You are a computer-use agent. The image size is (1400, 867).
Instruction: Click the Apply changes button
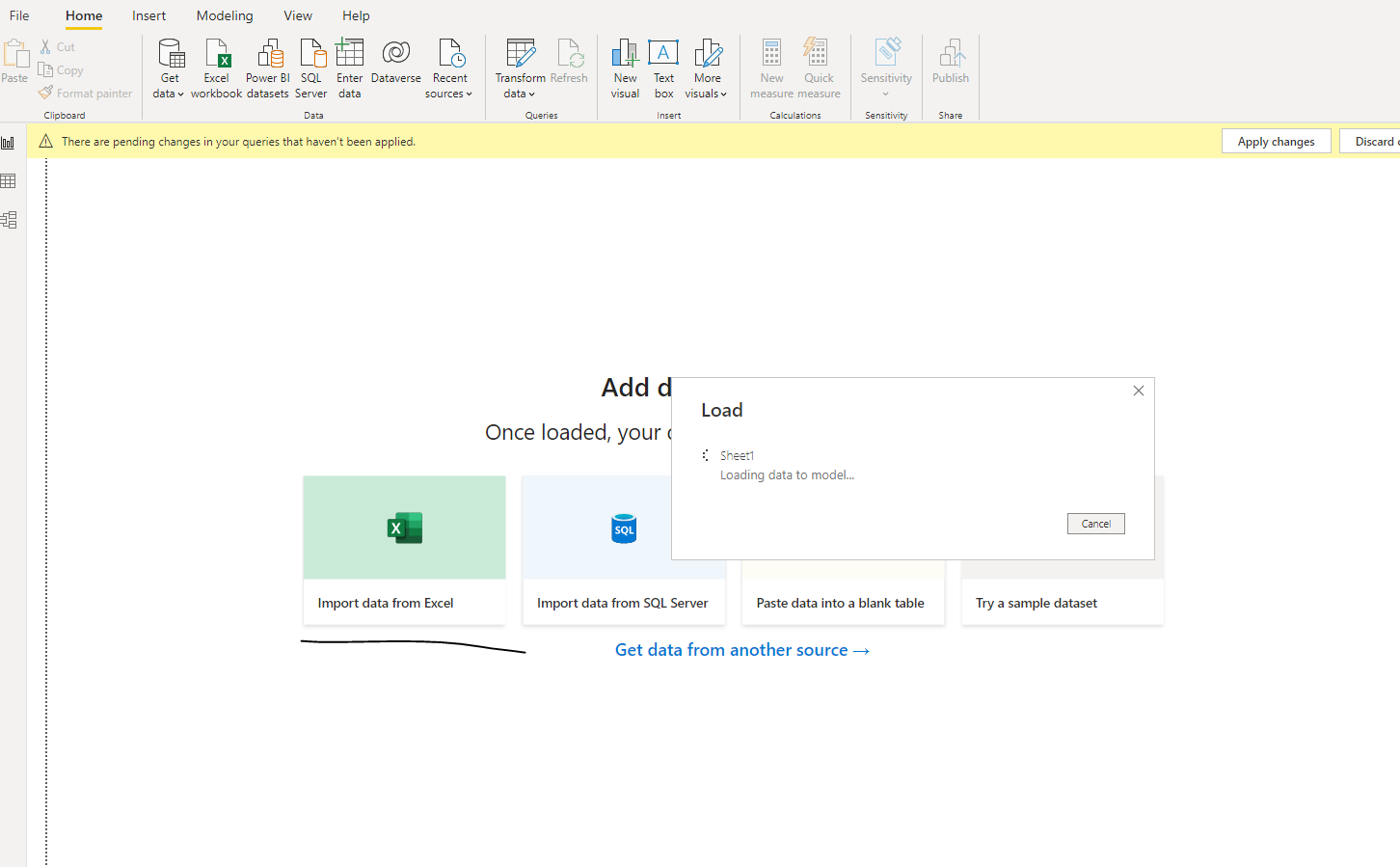(1276, 141)
